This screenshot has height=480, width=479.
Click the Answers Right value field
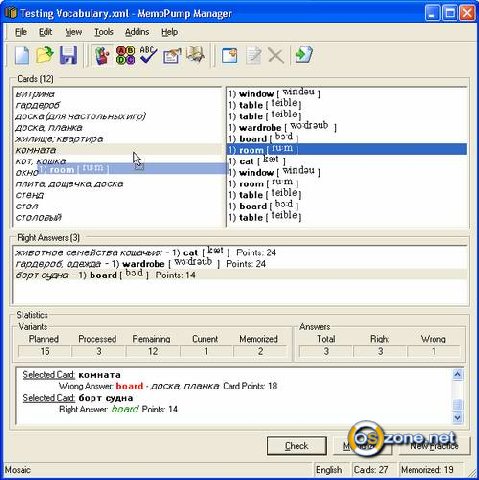tap(380, 351)
